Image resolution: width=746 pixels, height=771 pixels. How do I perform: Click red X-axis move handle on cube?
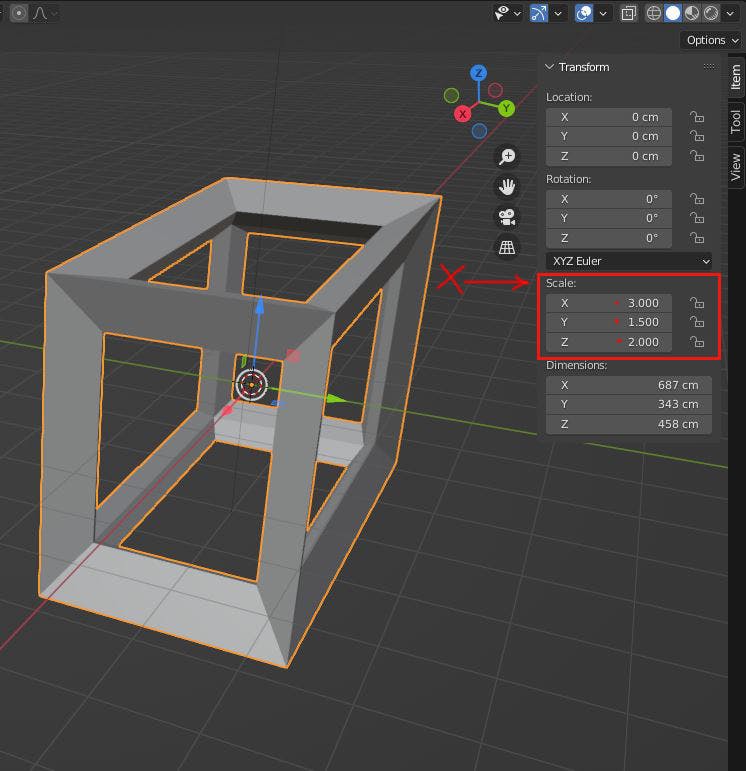(227, 410)
